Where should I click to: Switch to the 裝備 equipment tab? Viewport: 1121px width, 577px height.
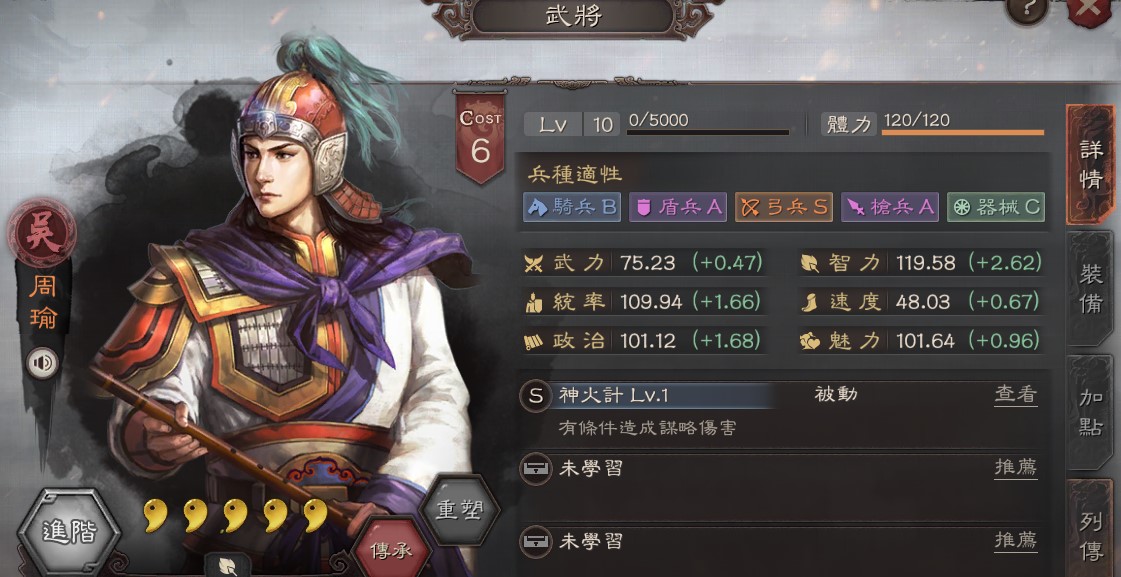(1090, 290)
